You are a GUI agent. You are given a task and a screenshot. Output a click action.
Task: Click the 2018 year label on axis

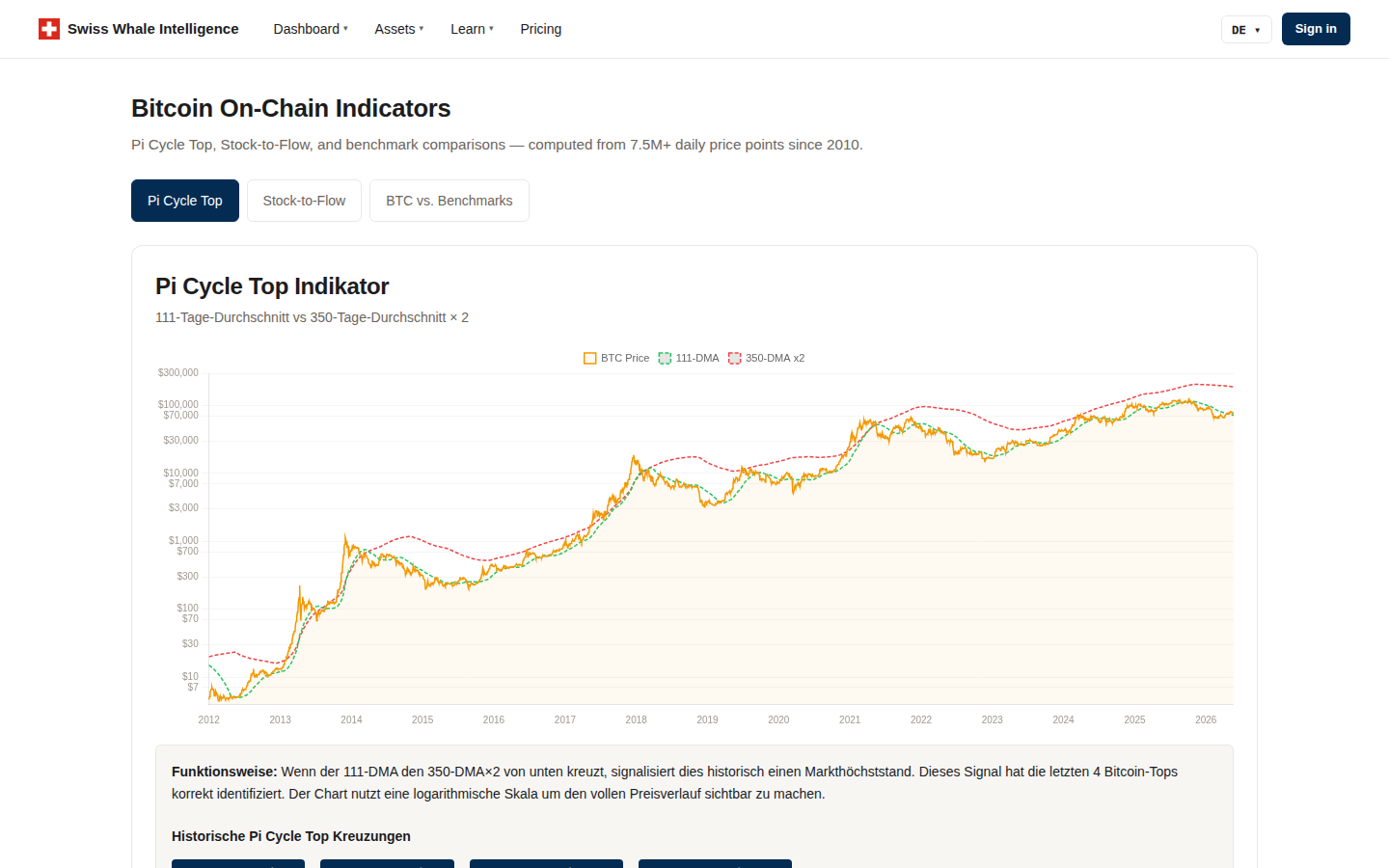coord(637,719)
